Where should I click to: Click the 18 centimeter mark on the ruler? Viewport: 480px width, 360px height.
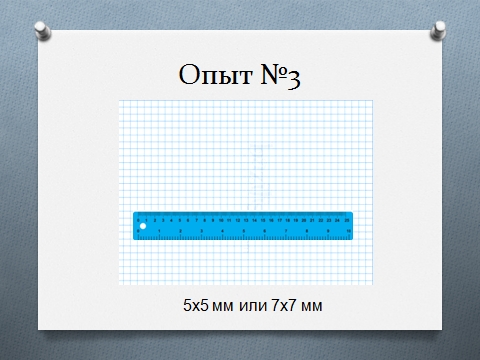[287, 220]
